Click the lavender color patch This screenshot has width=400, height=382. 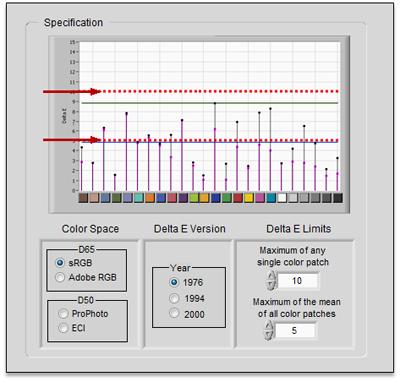(127, 198)
